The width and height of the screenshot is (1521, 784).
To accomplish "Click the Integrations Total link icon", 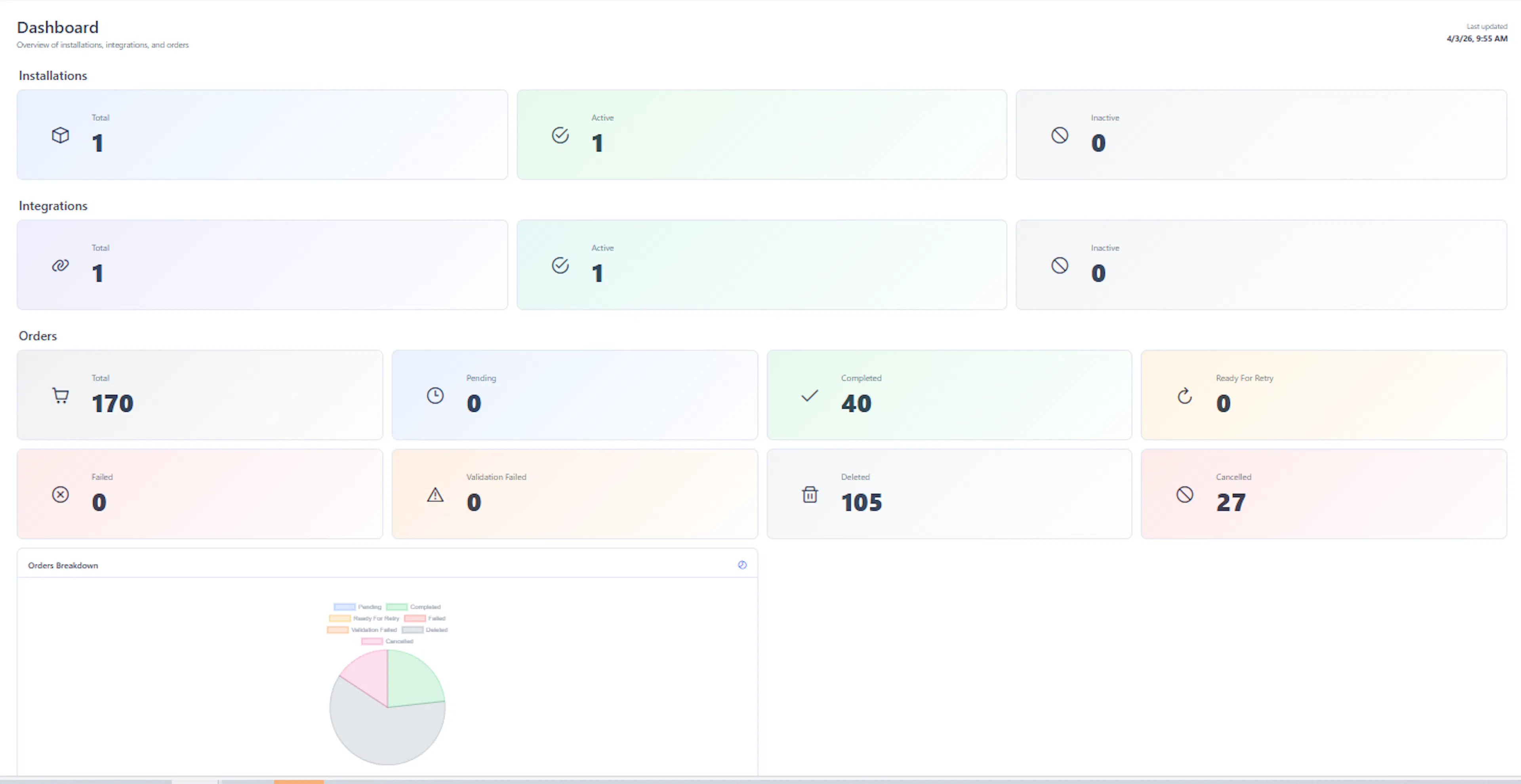I will click(60, 266).
